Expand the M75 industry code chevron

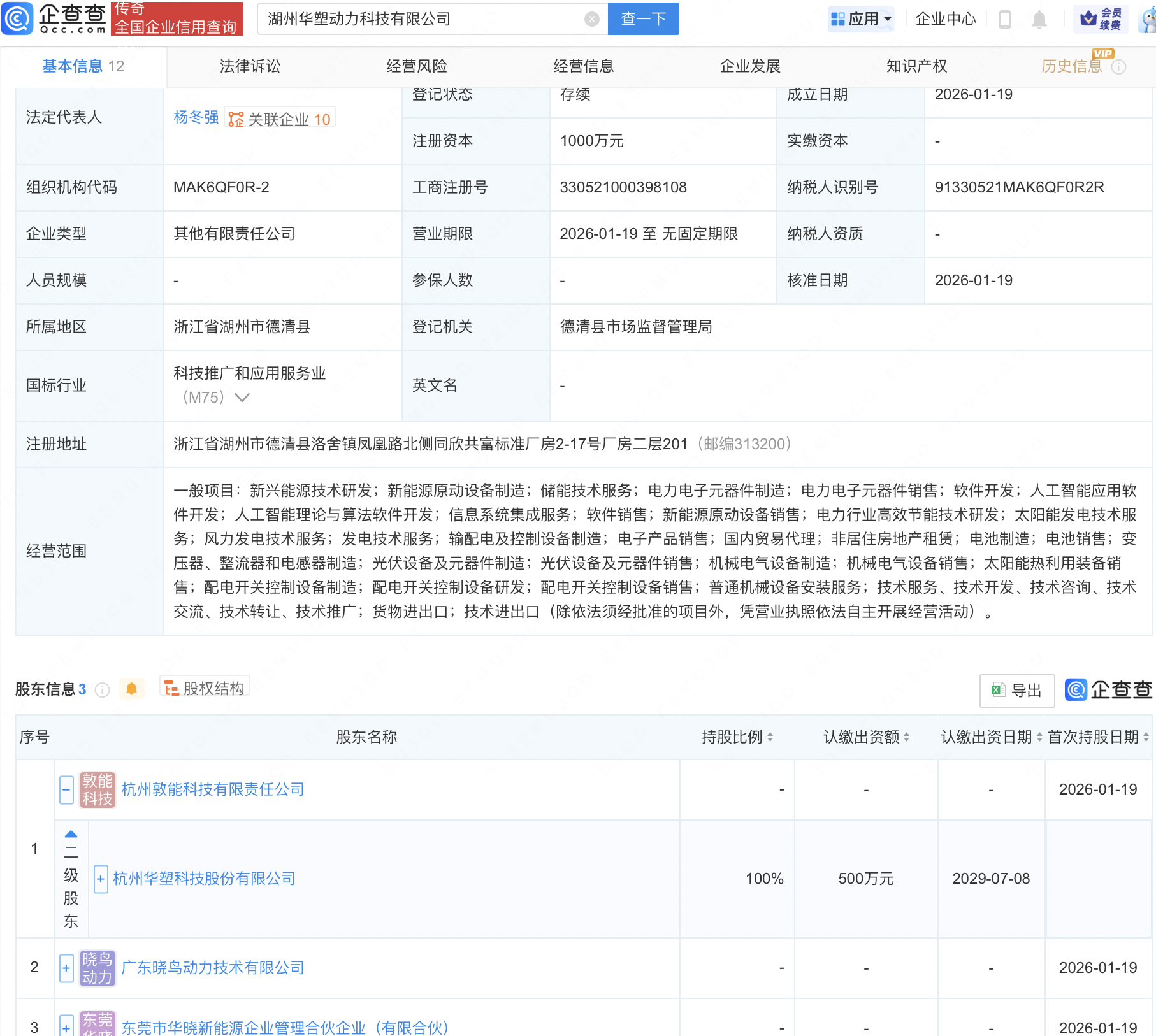click(242, 397)
